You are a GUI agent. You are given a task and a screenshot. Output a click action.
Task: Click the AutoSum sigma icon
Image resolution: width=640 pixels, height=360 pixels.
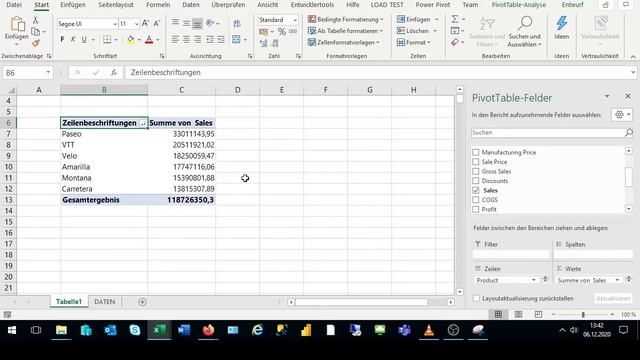pyautogui.click(x=455, y=19)
